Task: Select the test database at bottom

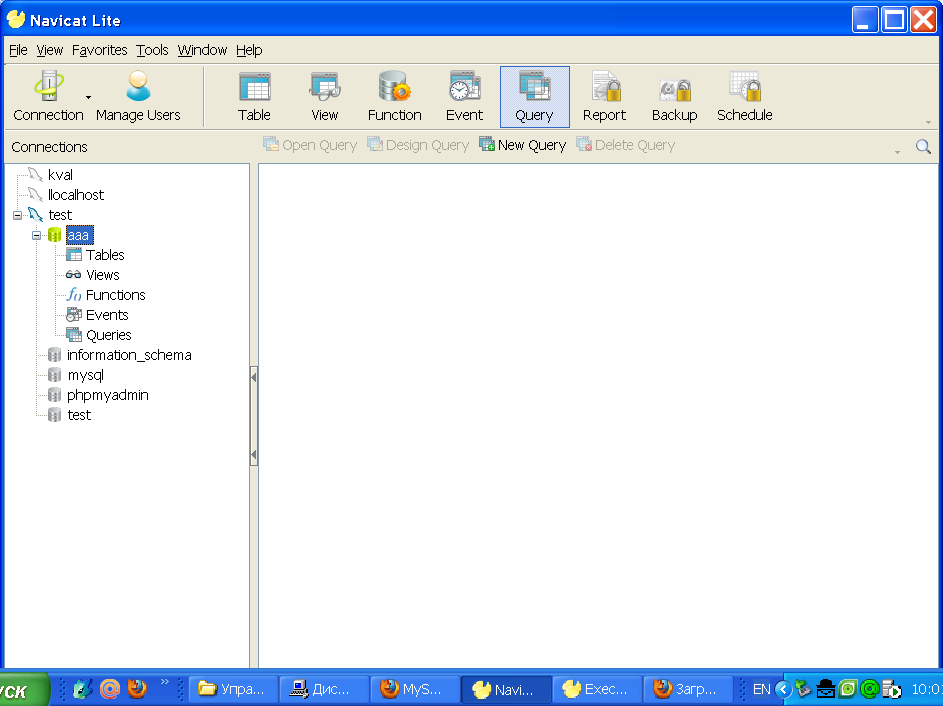Action: 79,415
